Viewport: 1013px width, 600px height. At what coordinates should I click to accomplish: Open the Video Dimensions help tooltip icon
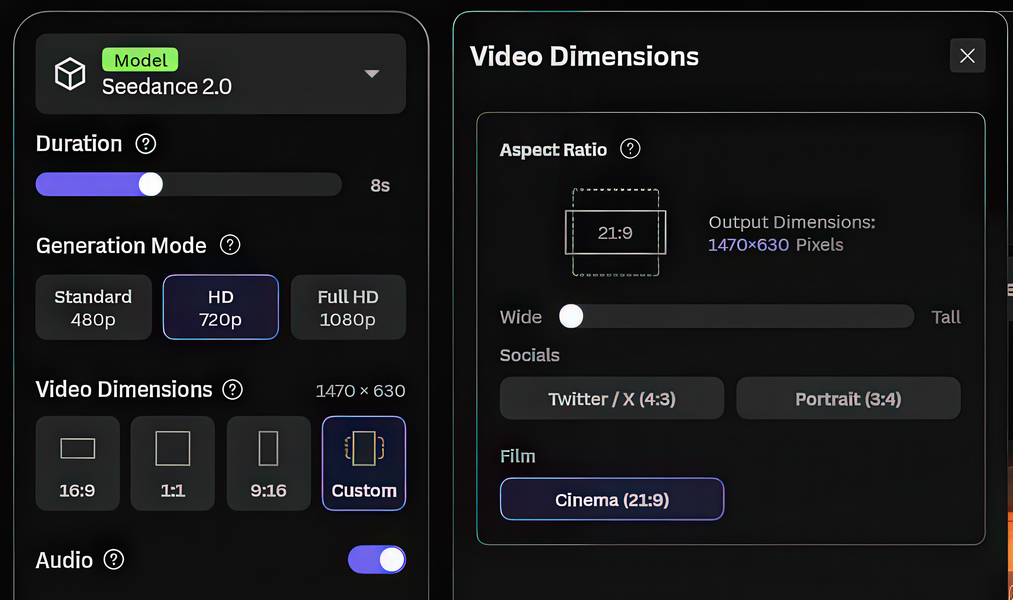click(233, 389)
